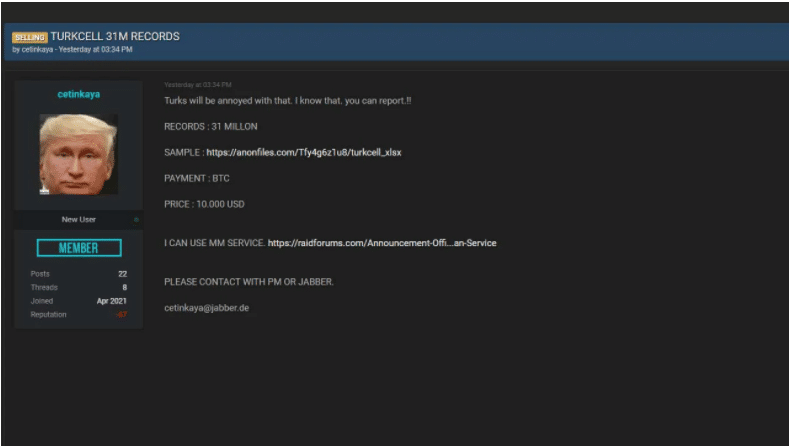
Task: Click the RECORDS : 31 MILLON line
Action: 210,126
